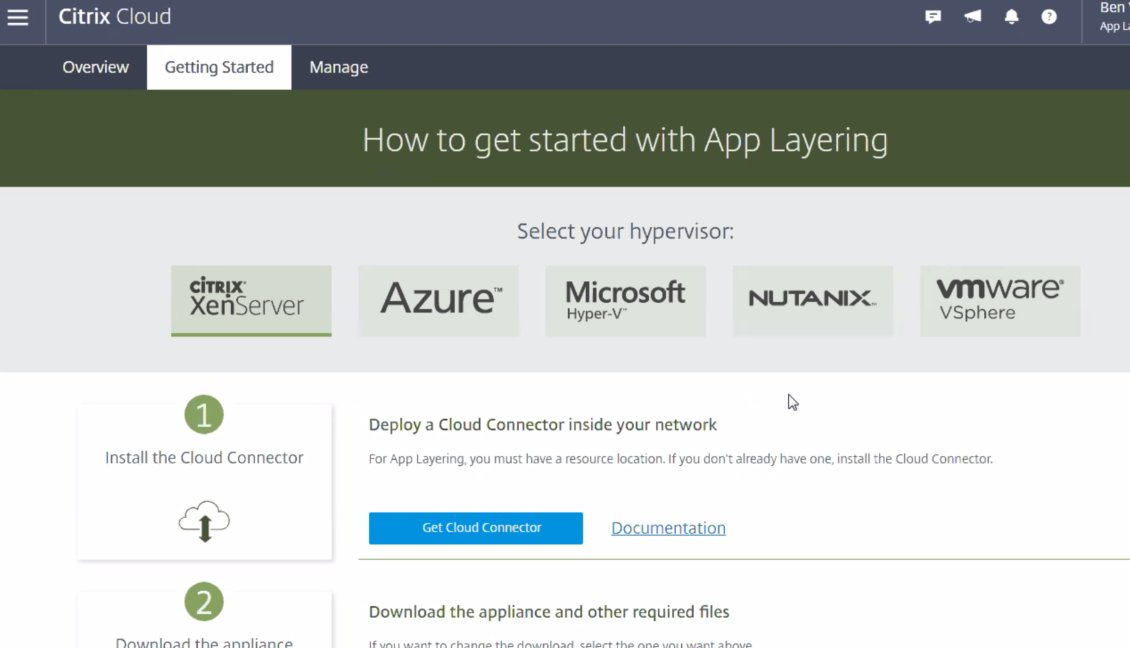The image size is (1130, 648).
Task: Click the step 1 number circle
Action: click(204, 414)
